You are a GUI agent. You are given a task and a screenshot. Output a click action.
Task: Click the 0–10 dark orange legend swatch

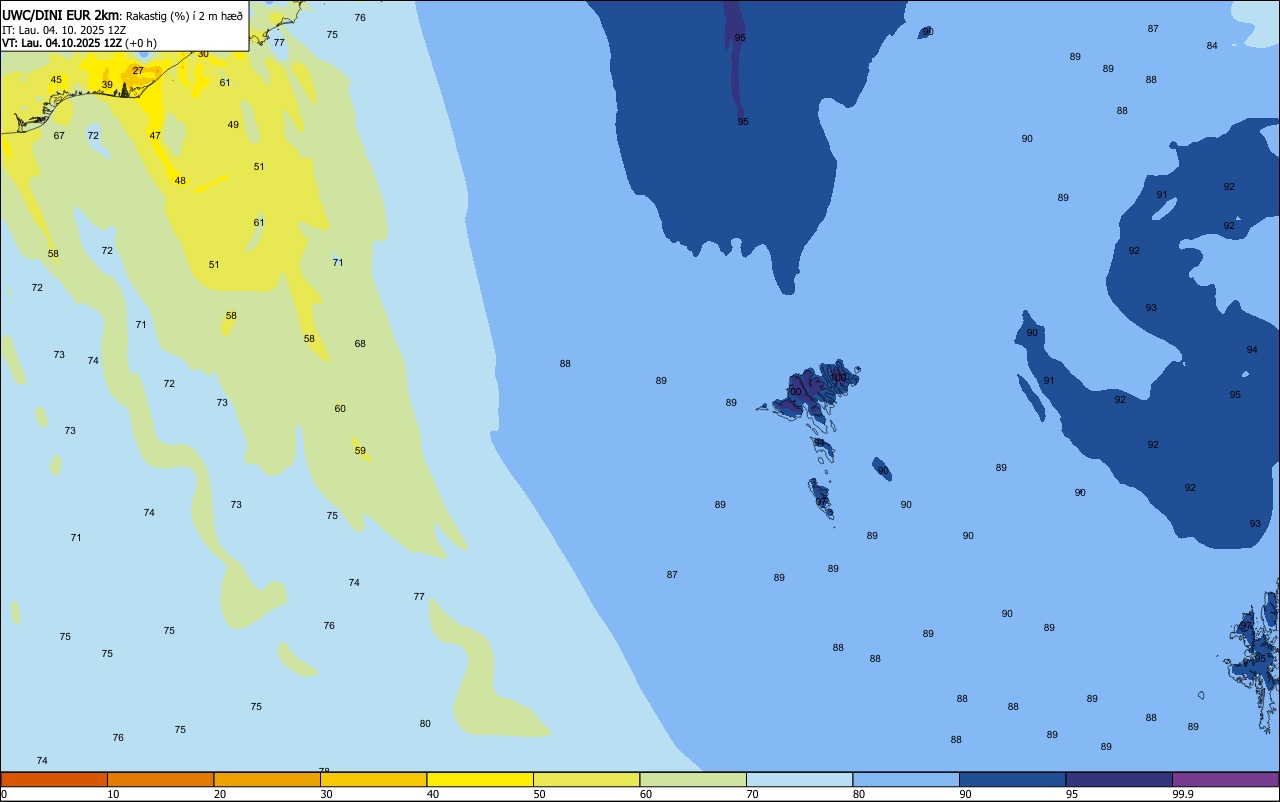click(x=54, y=779)
